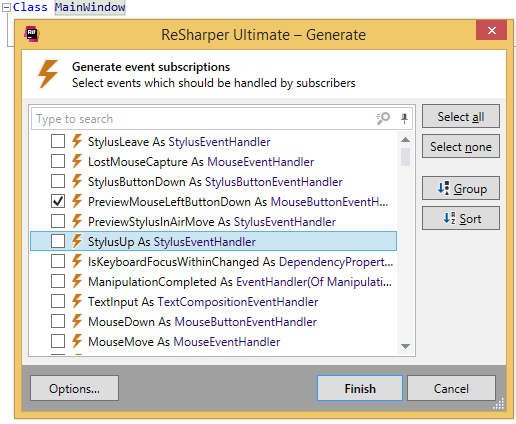Click the Select none button

pos(461,146)
